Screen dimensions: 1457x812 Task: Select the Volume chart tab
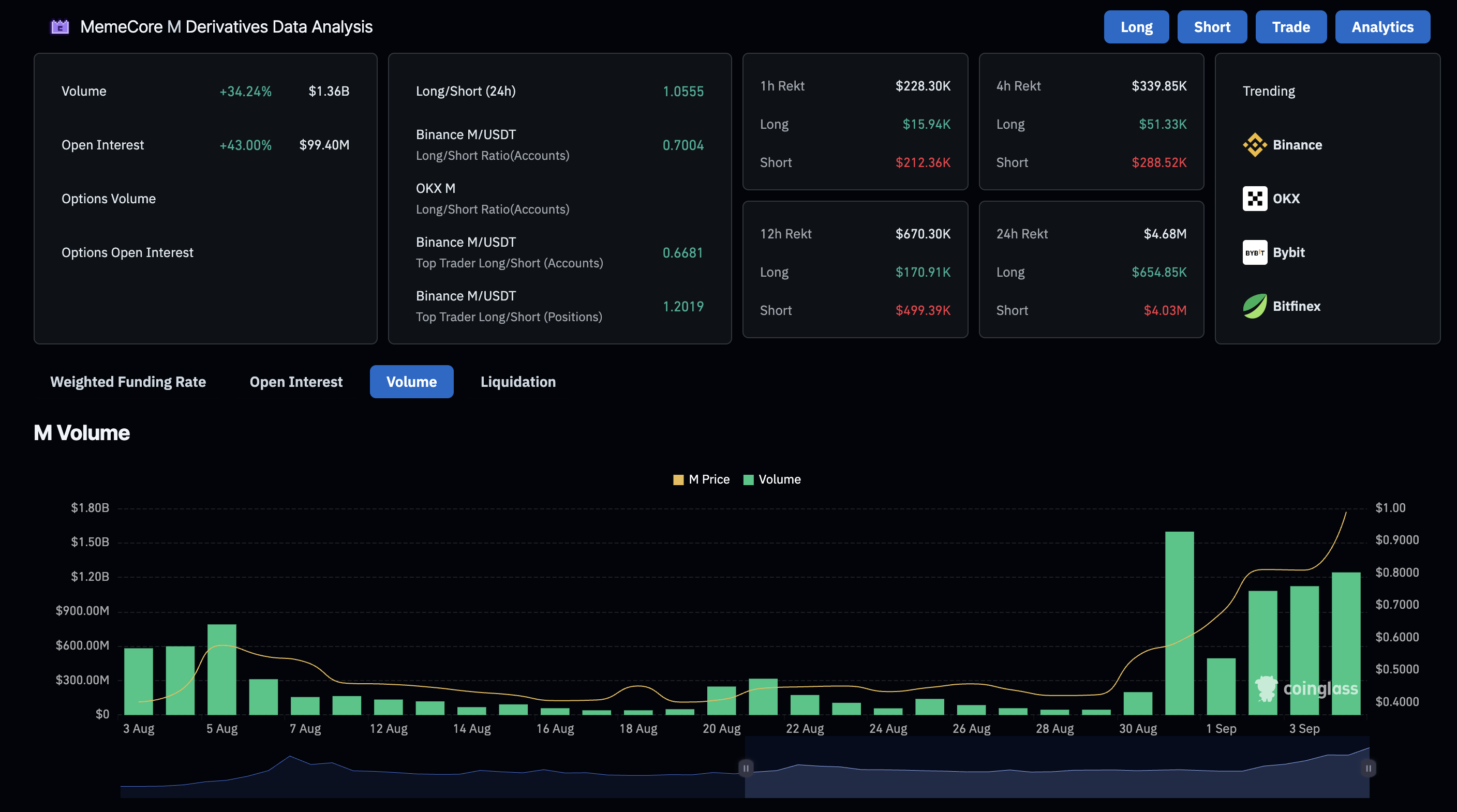click(x=411, y=382)
